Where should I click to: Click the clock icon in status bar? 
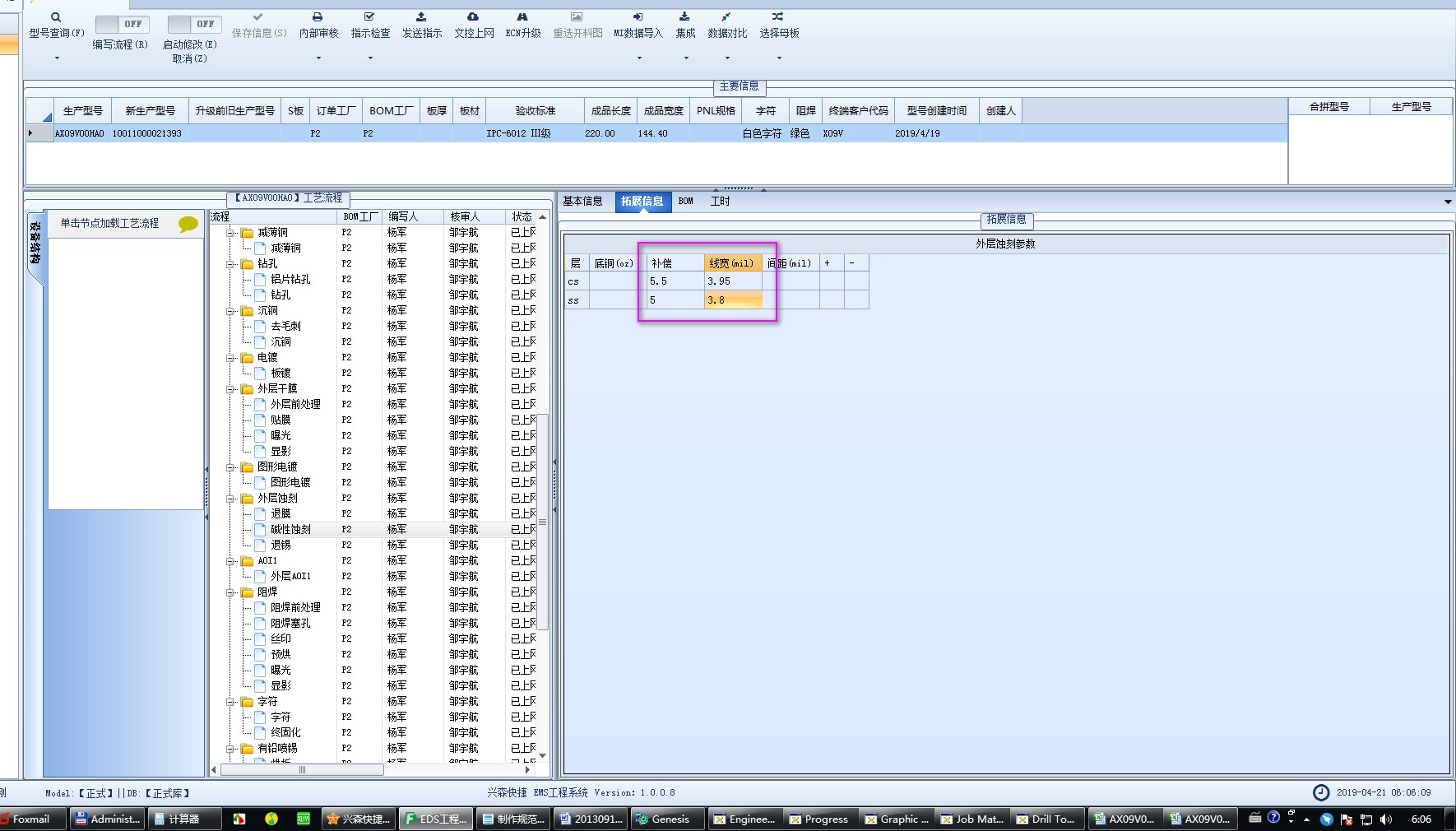[1321, 792]
